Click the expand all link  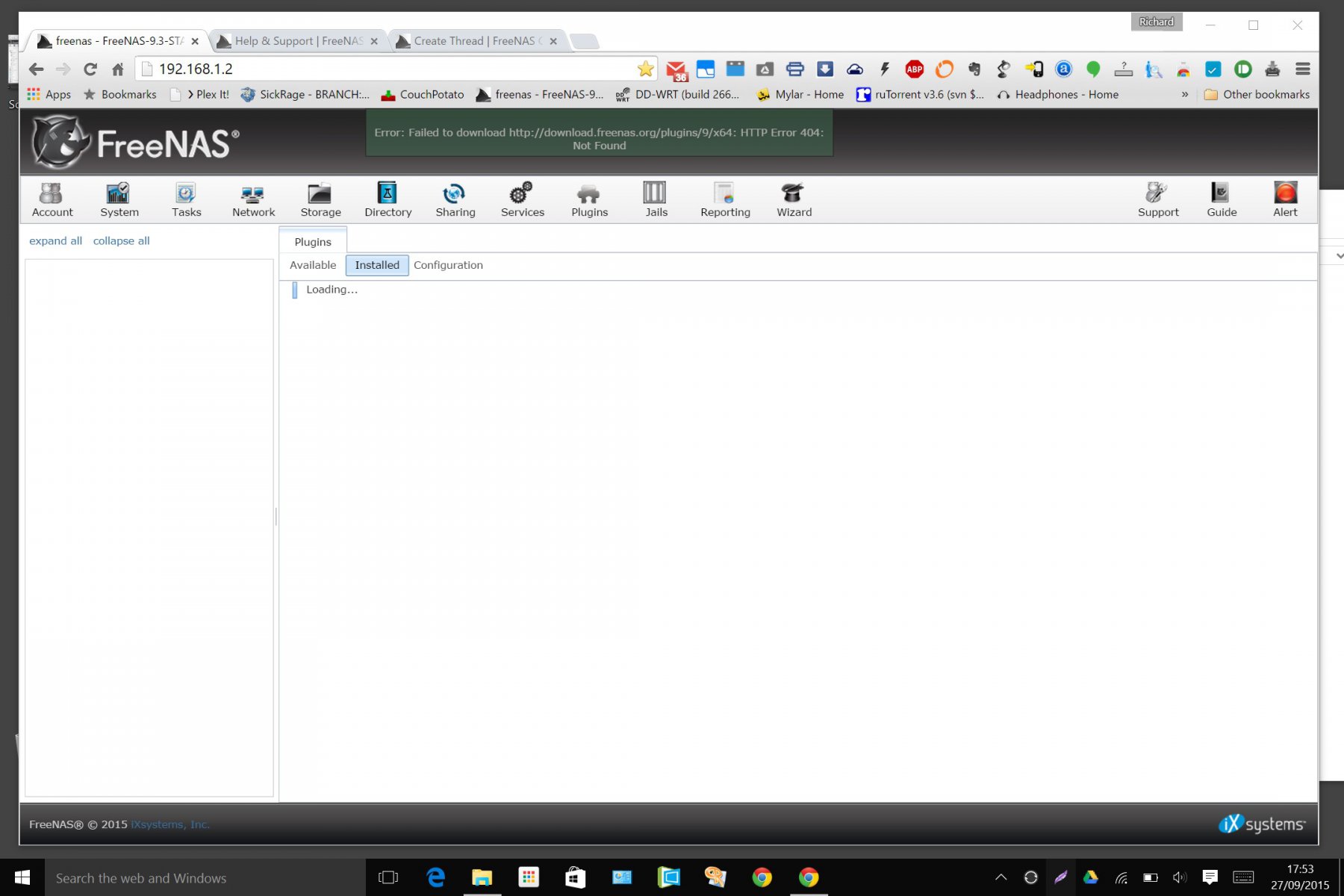[x=55, y=241]
